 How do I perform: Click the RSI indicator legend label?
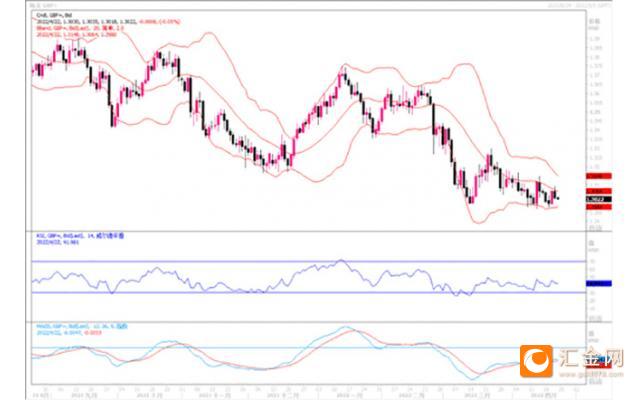tap(80, 236)
